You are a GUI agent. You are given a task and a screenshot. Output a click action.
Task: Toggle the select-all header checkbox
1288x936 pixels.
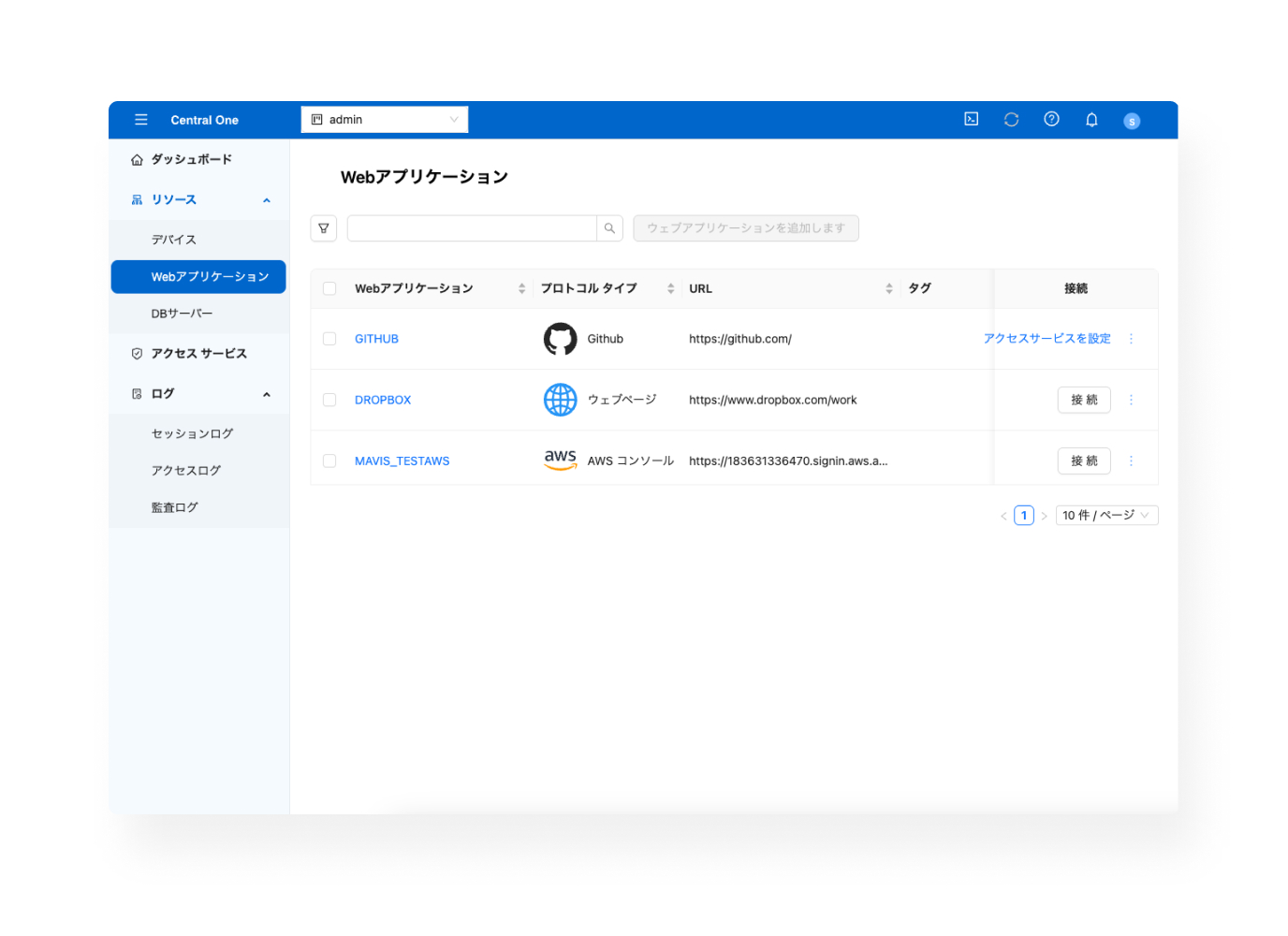click(329, 288)
